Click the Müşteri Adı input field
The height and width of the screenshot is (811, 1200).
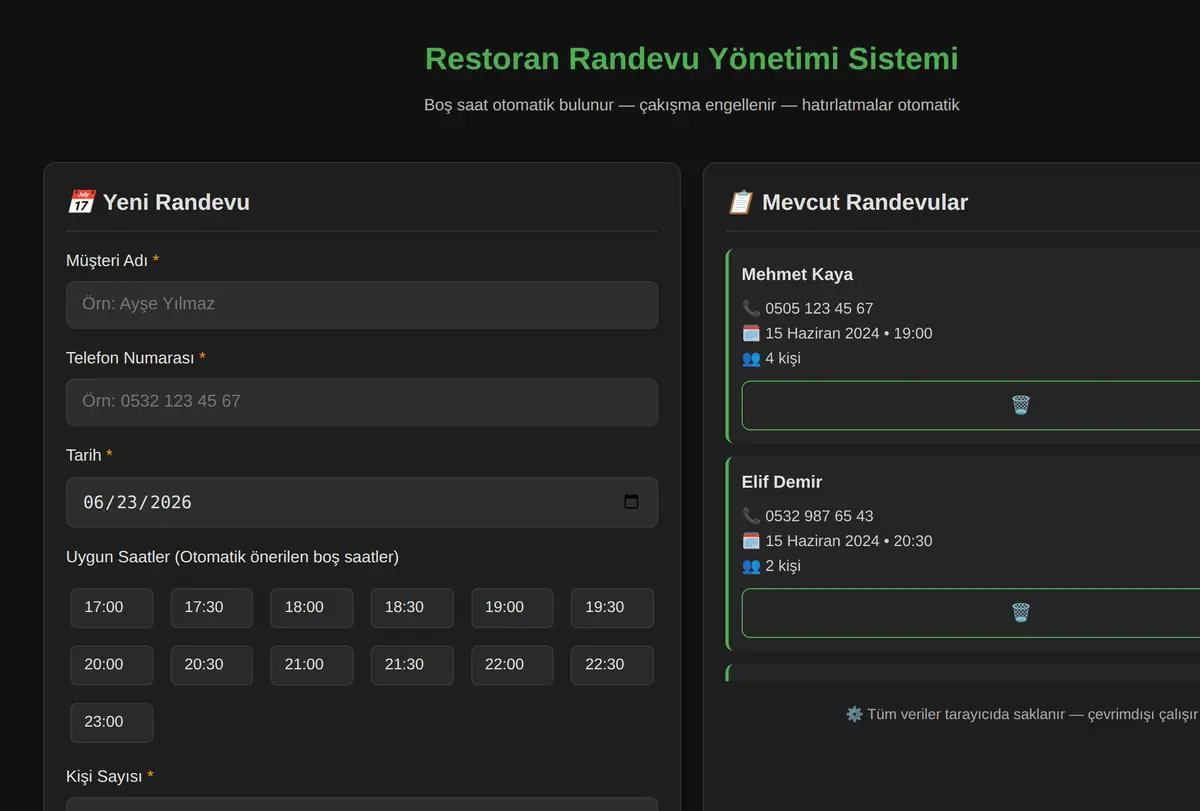362,305
